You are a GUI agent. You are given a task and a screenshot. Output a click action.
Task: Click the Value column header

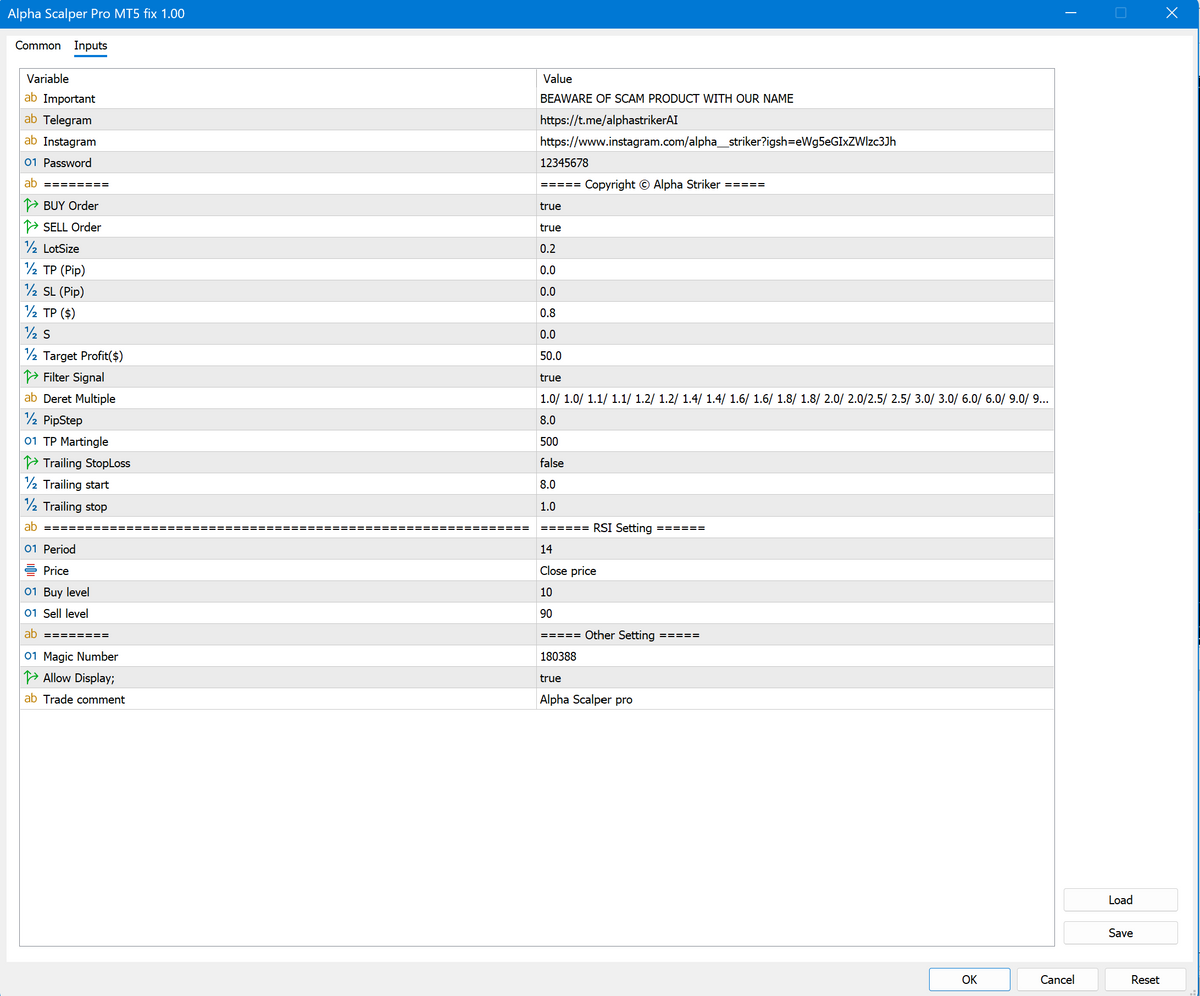[x=795, y=78]
